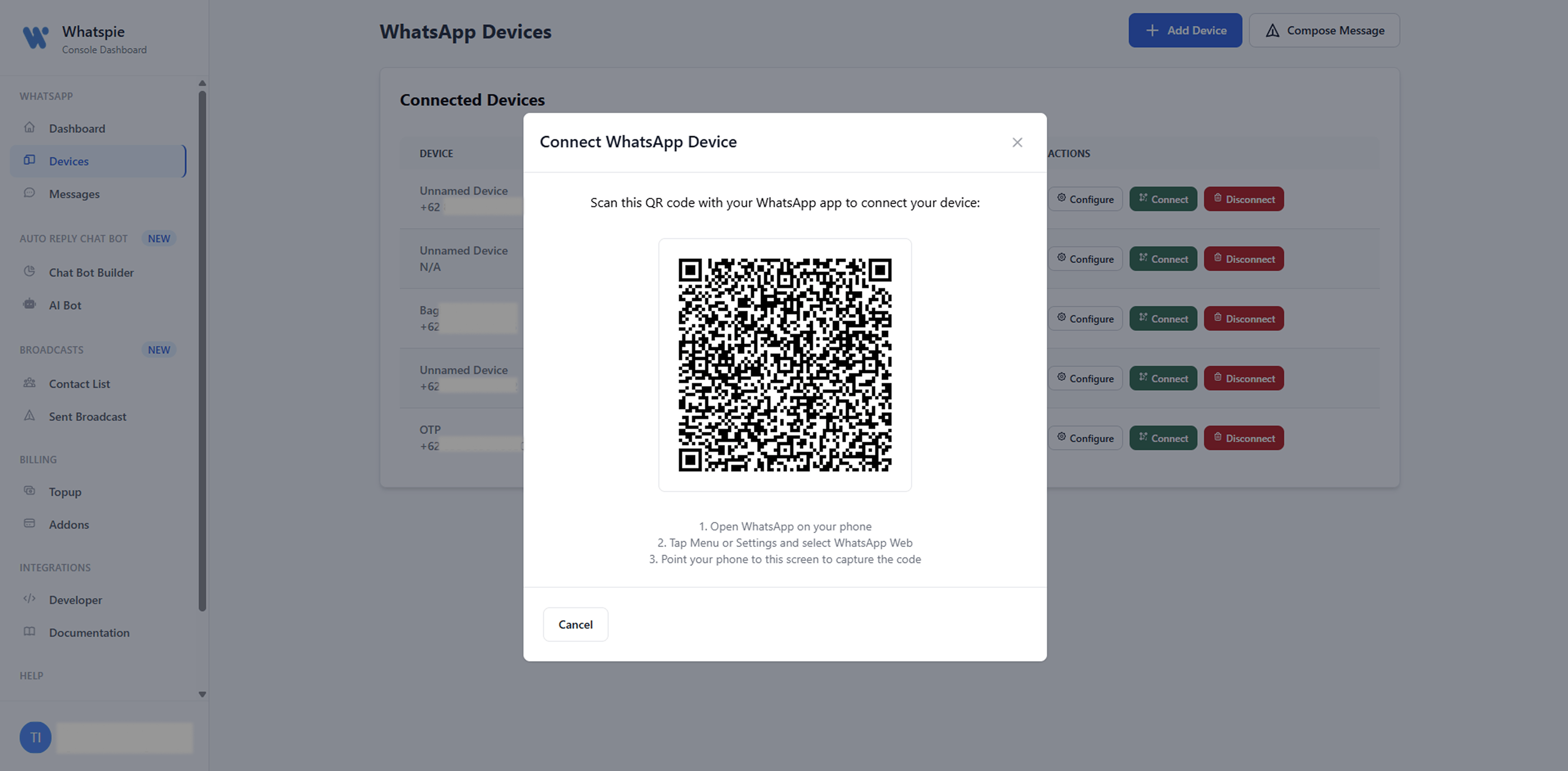
Task: Open Chat Bot Builder page
Action: click(x=97, y=272)
